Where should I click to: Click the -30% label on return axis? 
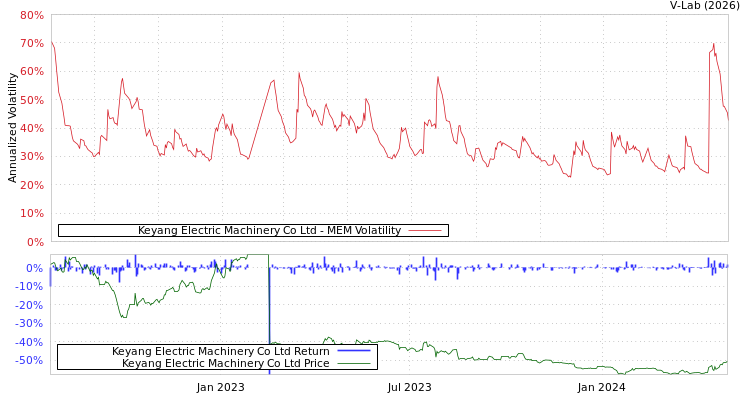point(29,323)
